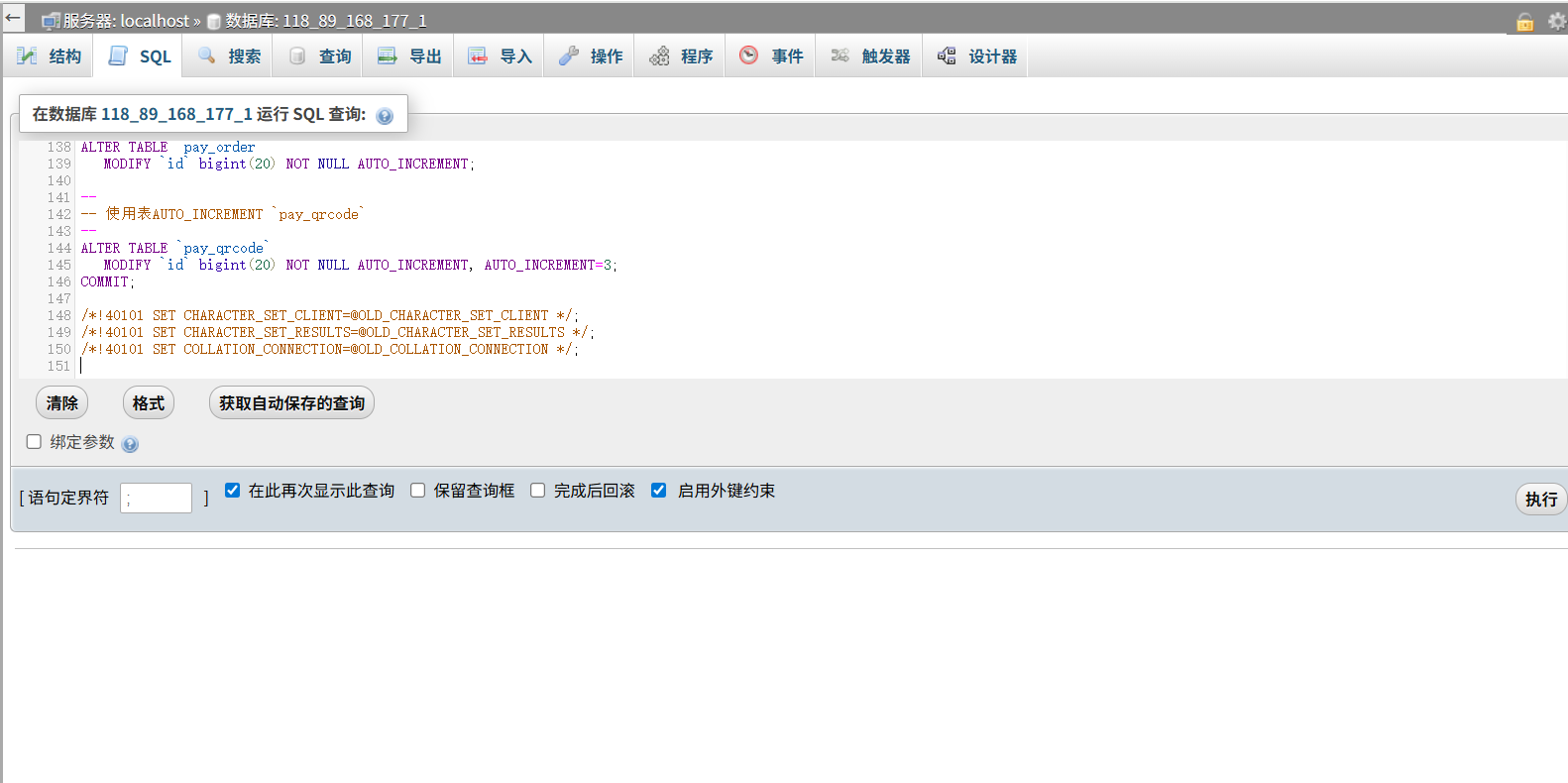The width and height of the screenshot is (1568, 783).
Task: Enable the 保留查询框 checkbox
Action: [417, 491]
